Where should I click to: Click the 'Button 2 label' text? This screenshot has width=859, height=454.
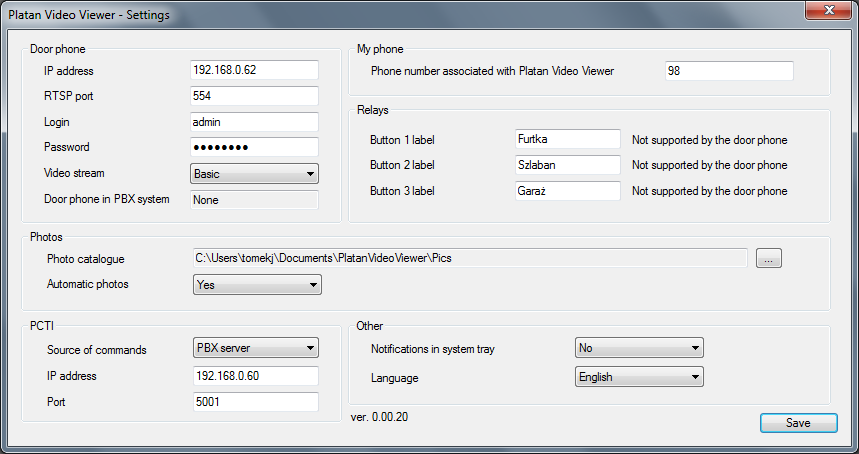click(x=402, y=165)
